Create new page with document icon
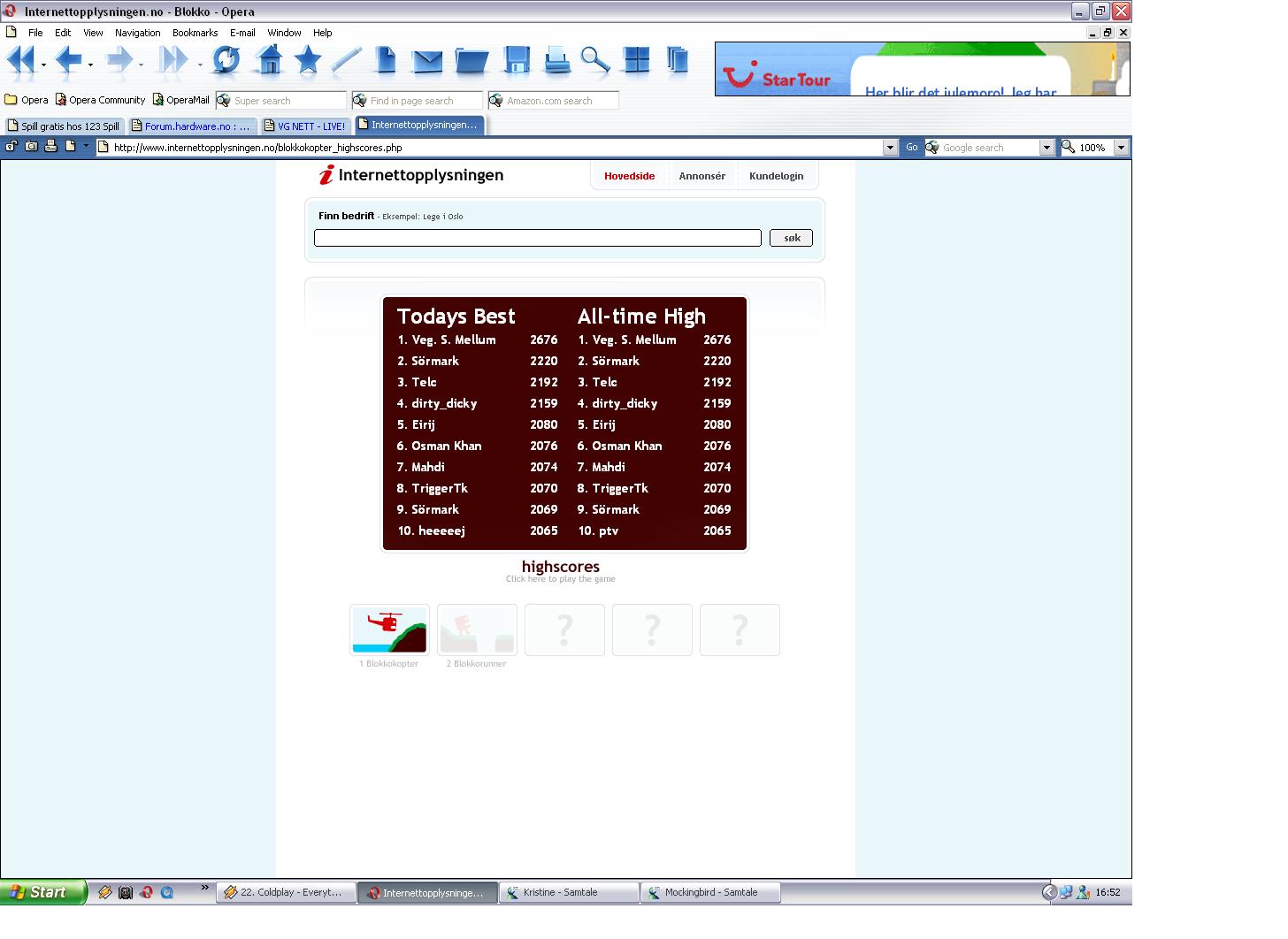1288x939 pixels. pos(386,60)
